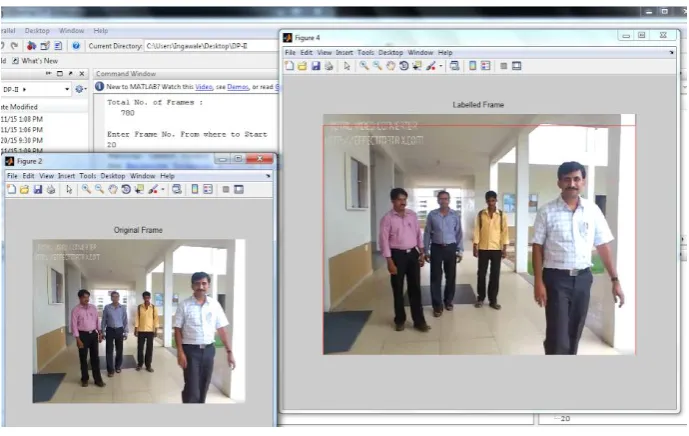Select Data Cursor tool in Figure 4
The height and width of the screenshot is (436, 689).
417,66
